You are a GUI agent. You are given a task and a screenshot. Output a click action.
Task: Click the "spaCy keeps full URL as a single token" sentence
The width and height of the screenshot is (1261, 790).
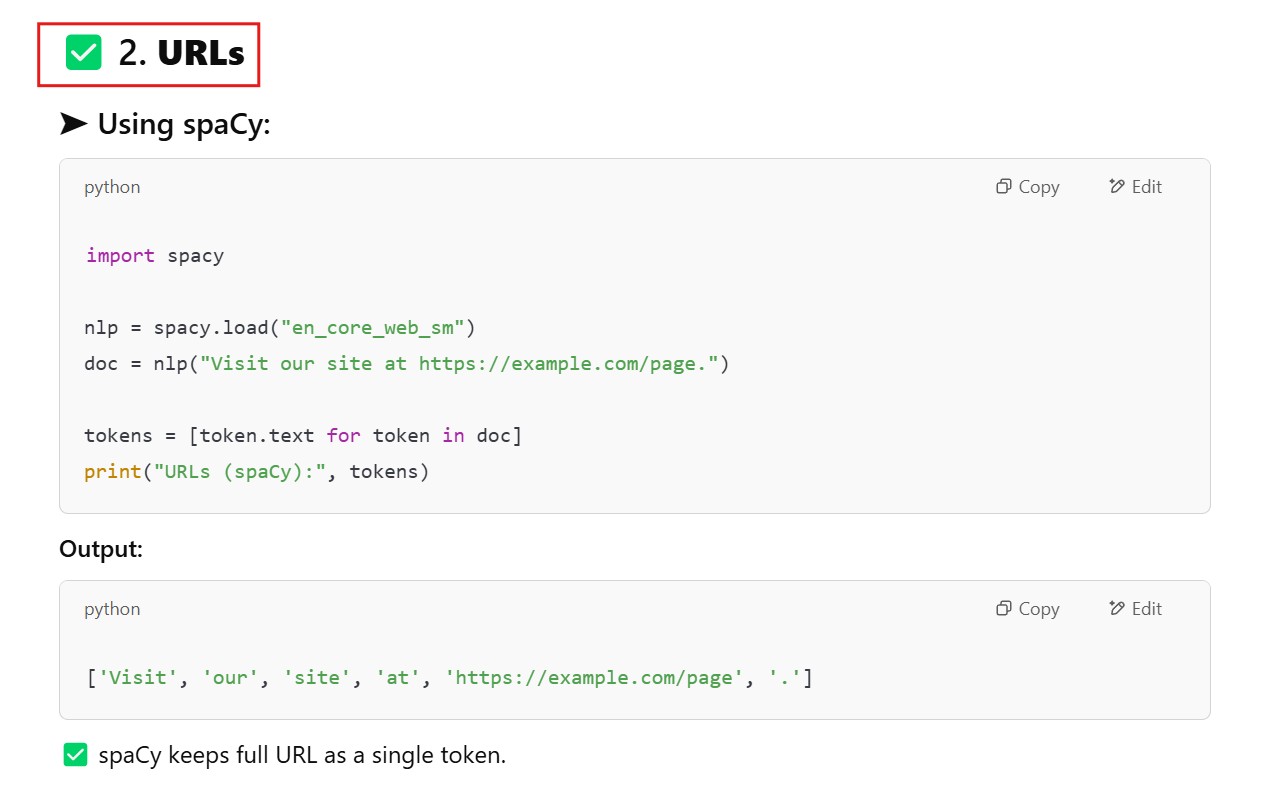click(x=302, y=755)
